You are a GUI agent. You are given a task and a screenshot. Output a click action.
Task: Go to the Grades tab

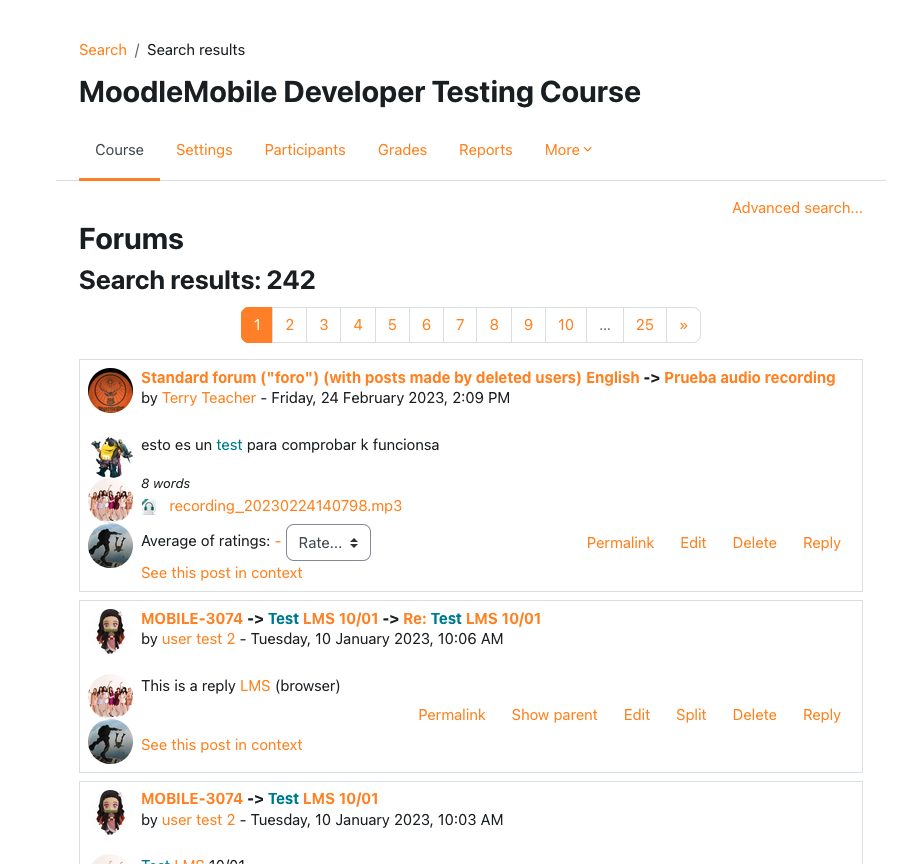pyautogui.click(x=402, y=150)
